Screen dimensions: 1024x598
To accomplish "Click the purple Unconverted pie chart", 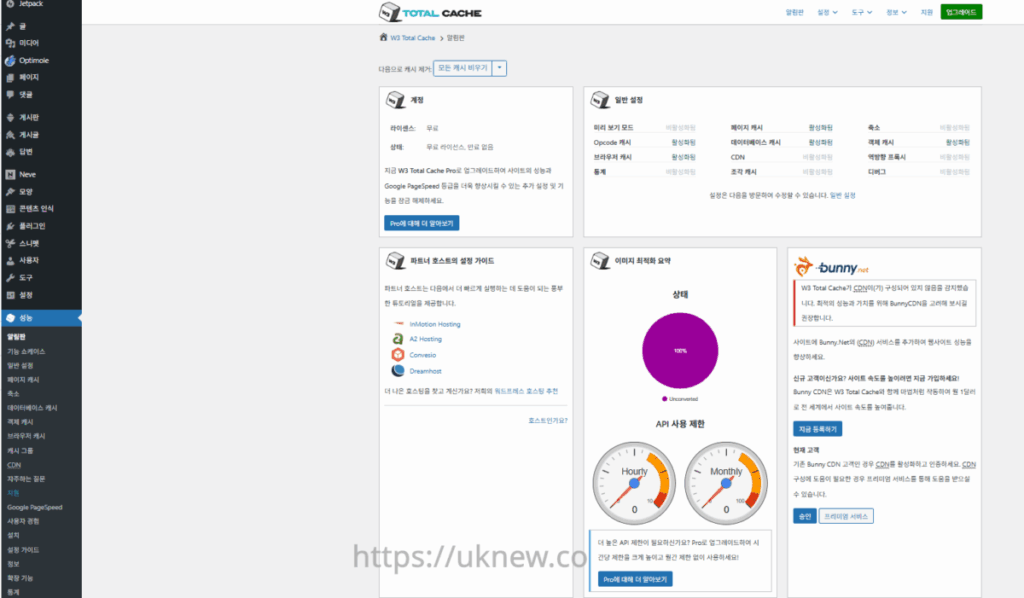I will pyautogui.click(x=679, y=352).
